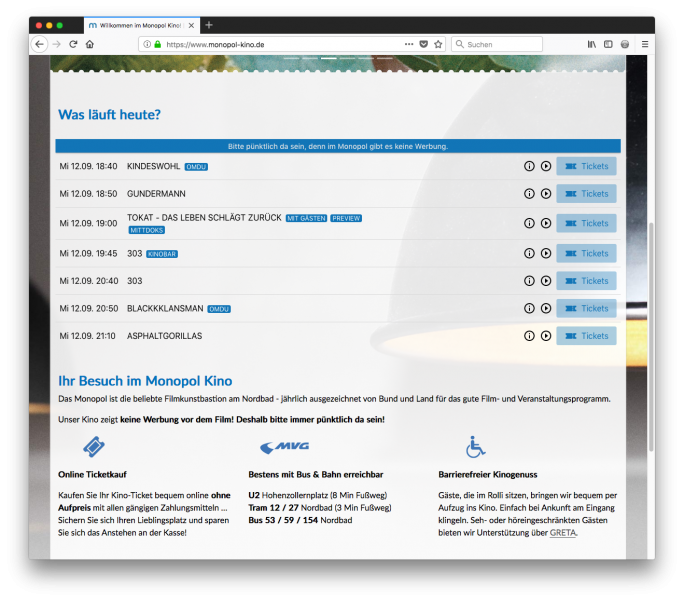Screen dimensions: 684x600
Task: Show info for 303 at 19:45
Action: (x=529, y=254)
